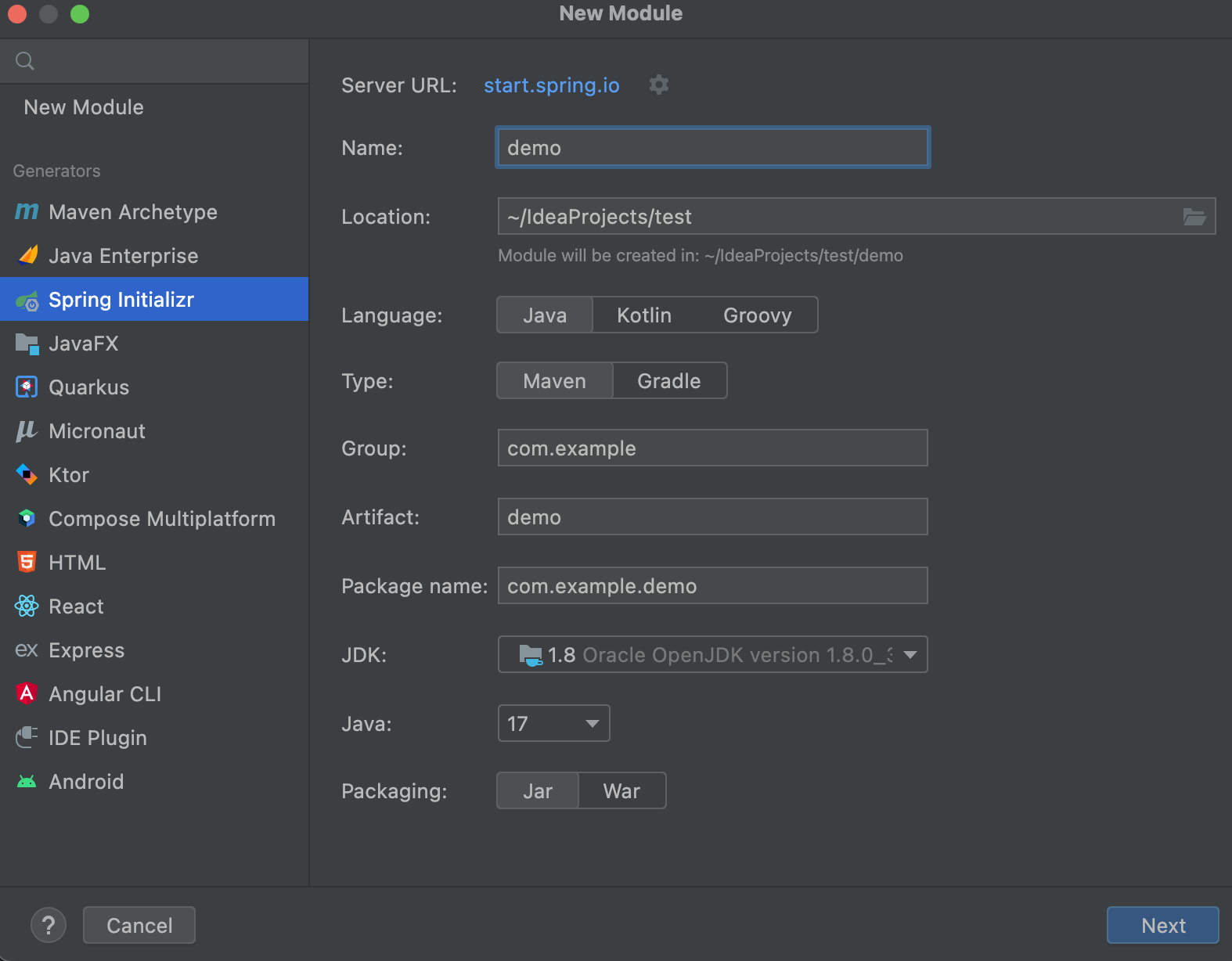
Task: Select the Compose Multiplatform generator
Action: point(154,519)
